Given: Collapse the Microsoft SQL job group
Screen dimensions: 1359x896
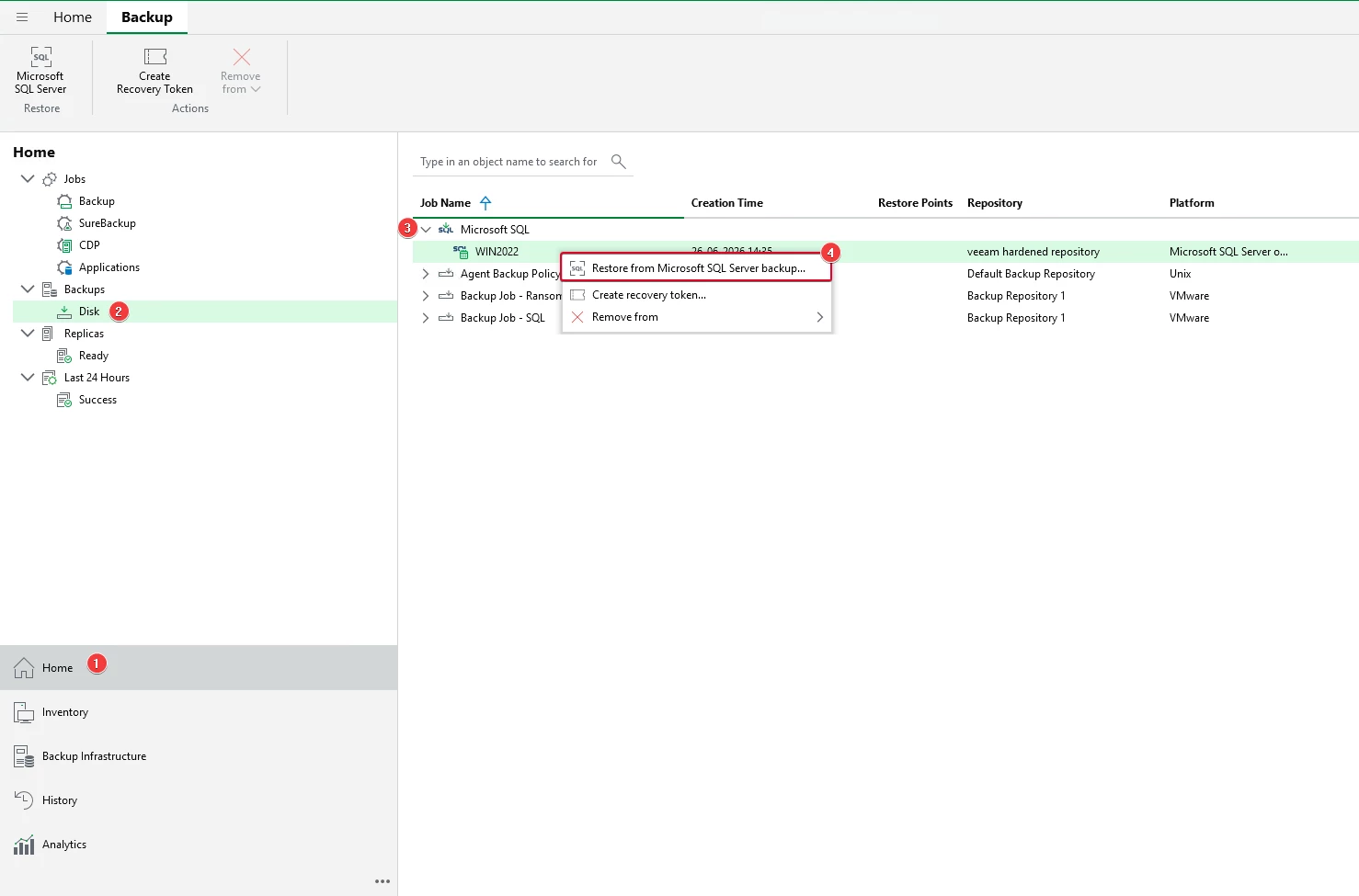Looking at the screenshot, I should click(426, 230).
